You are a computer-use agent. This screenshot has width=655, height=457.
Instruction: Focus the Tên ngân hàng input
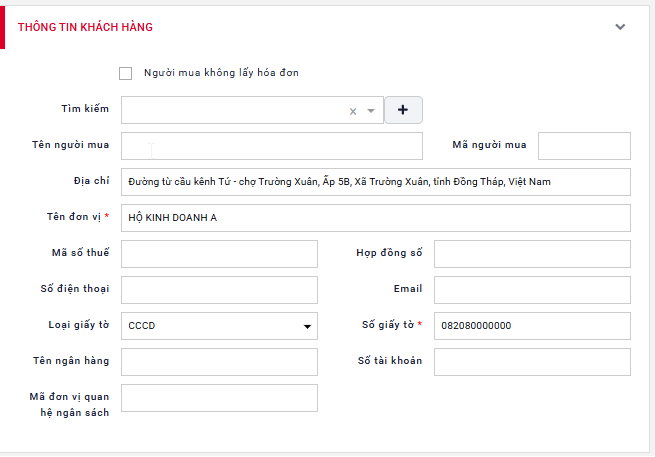[x=219, y=362]
